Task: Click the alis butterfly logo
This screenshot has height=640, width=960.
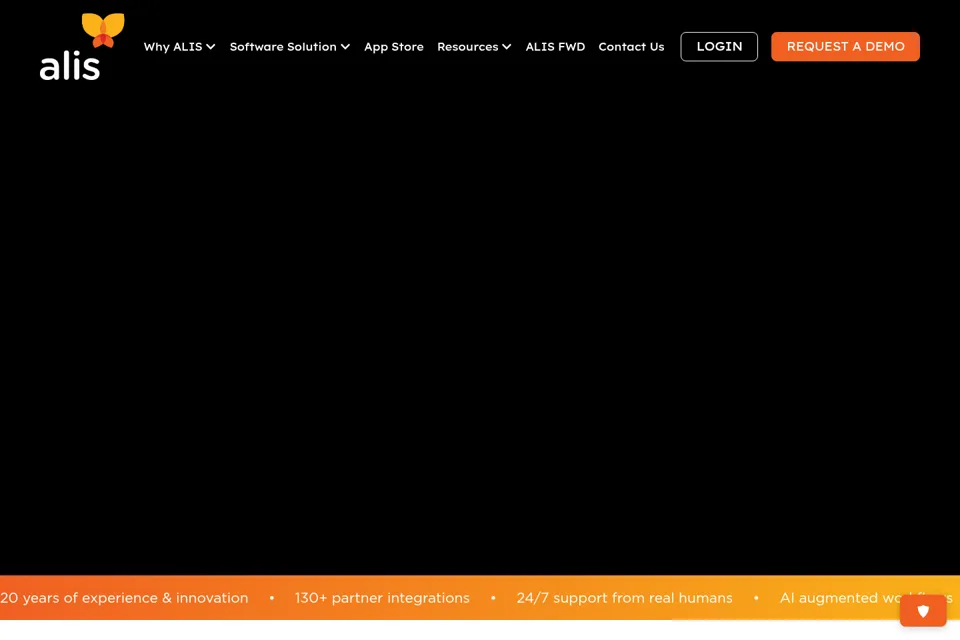Action: (x=82, y=47)
